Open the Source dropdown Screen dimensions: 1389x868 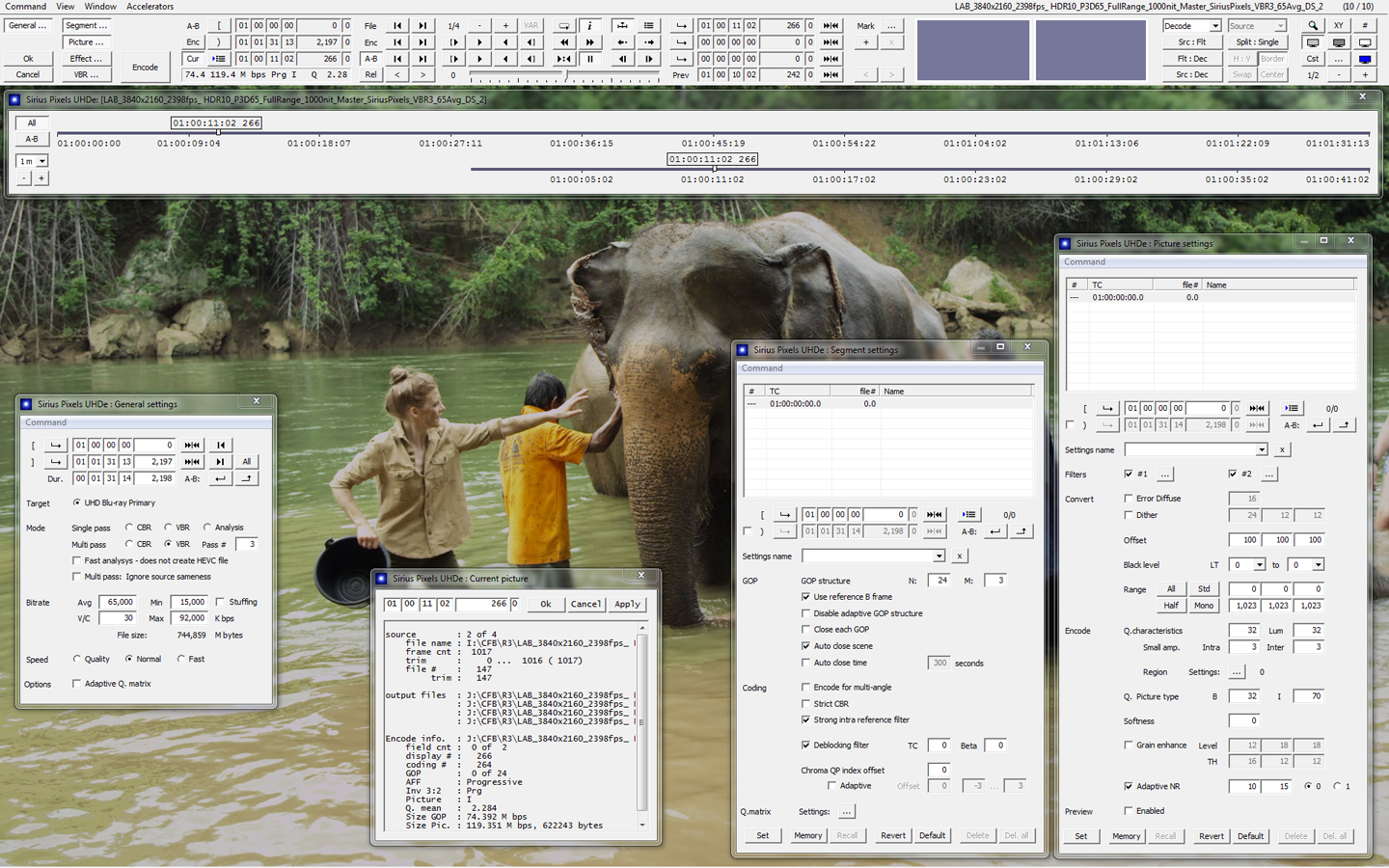click(x=1257, y=26)
